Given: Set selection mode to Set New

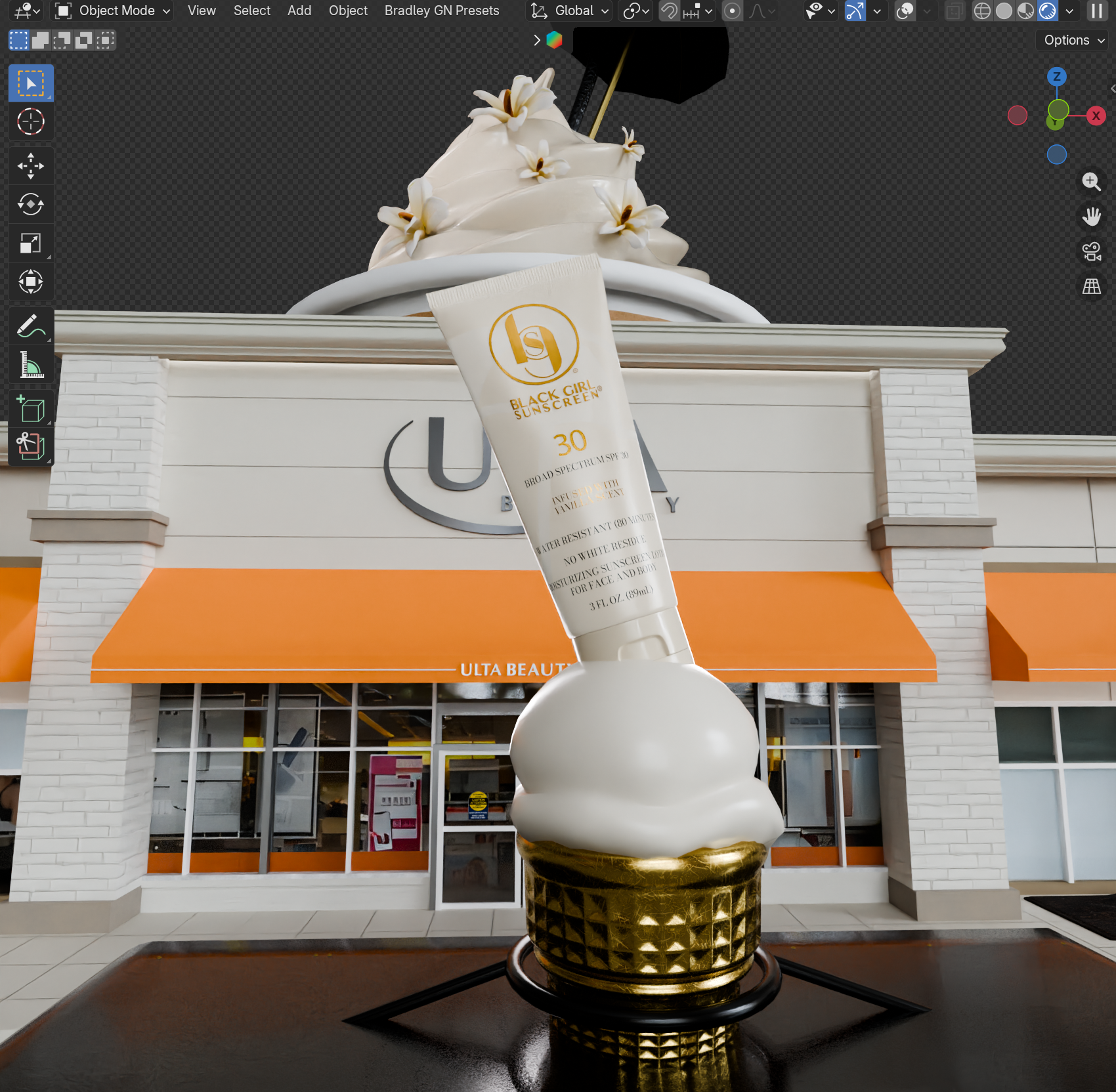Looking at the screenshot, I should point(19,41).
